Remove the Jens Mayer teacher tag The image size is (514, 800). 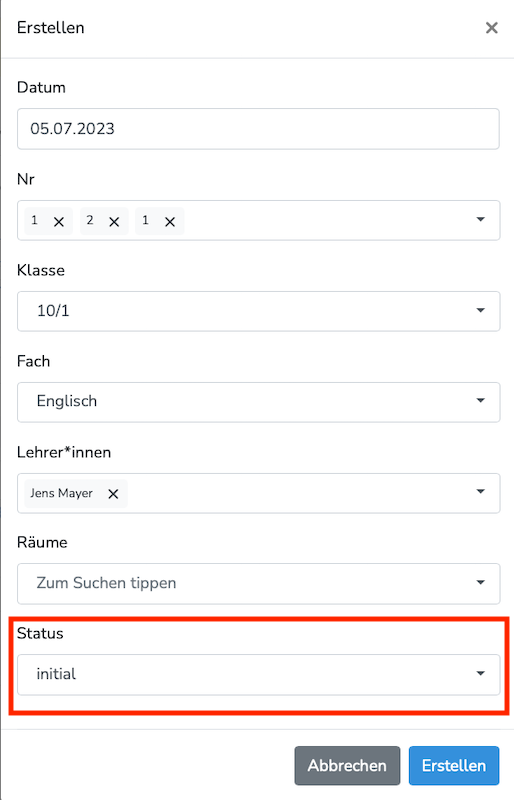point(113,494)
